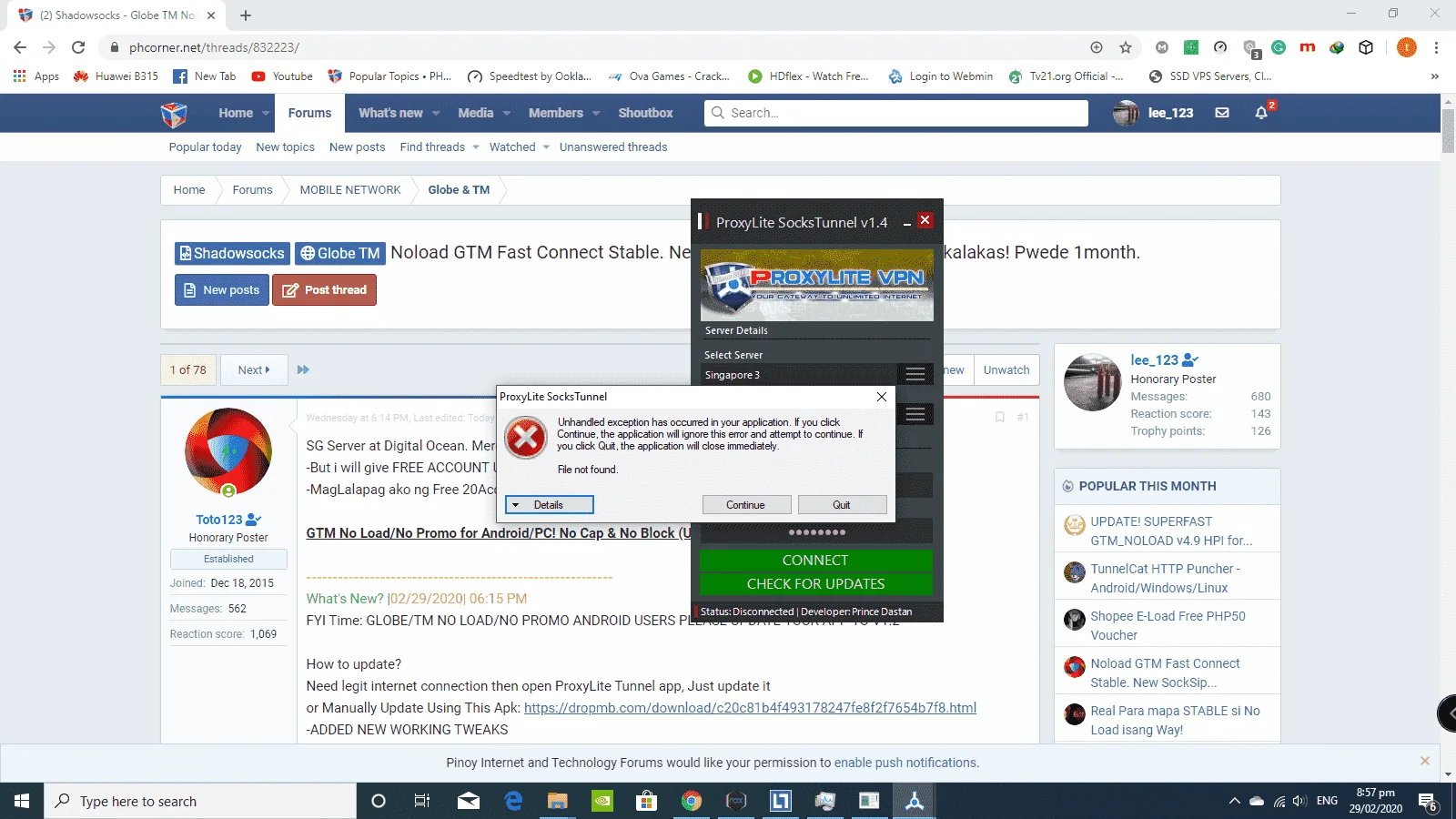
Task: Select Unanswered threads in the sub-navigation
Action: pos(613,147)
